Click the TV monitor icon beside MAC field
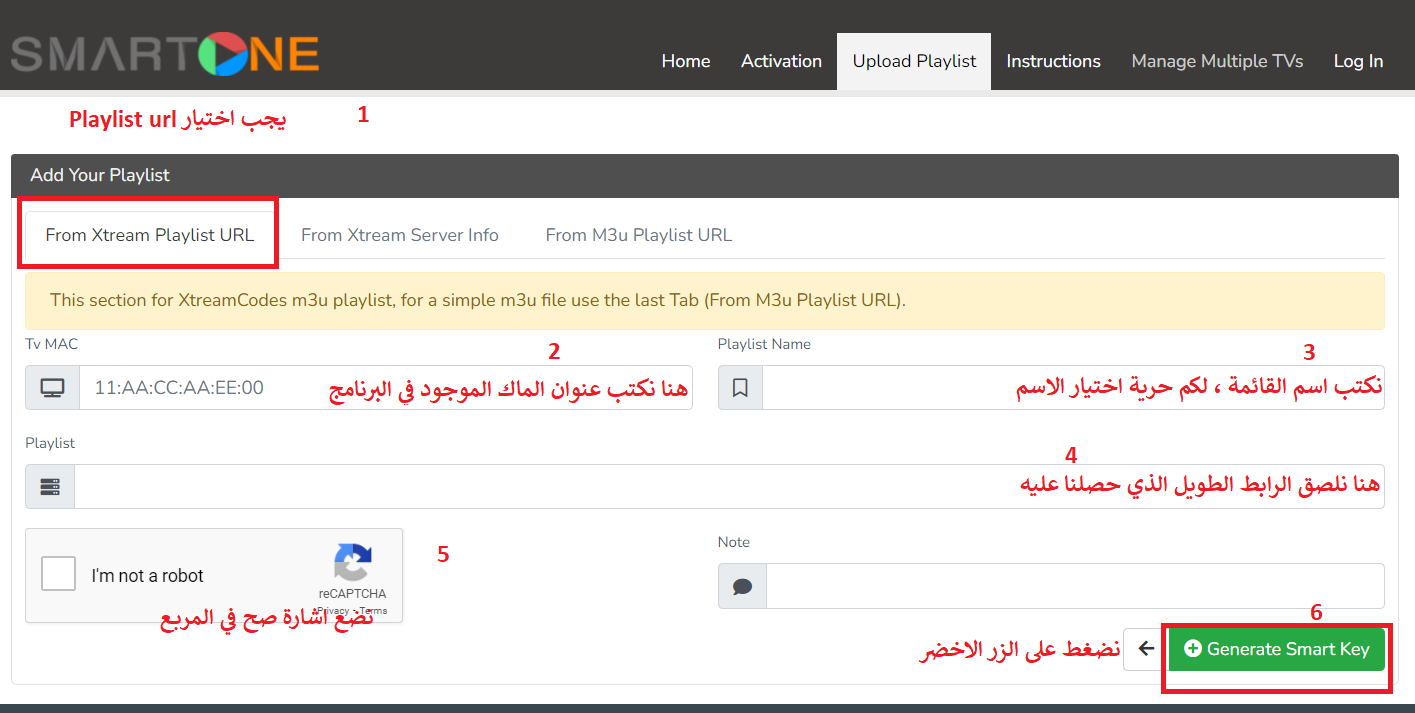 pyautogui.click(x=52, y=388)
